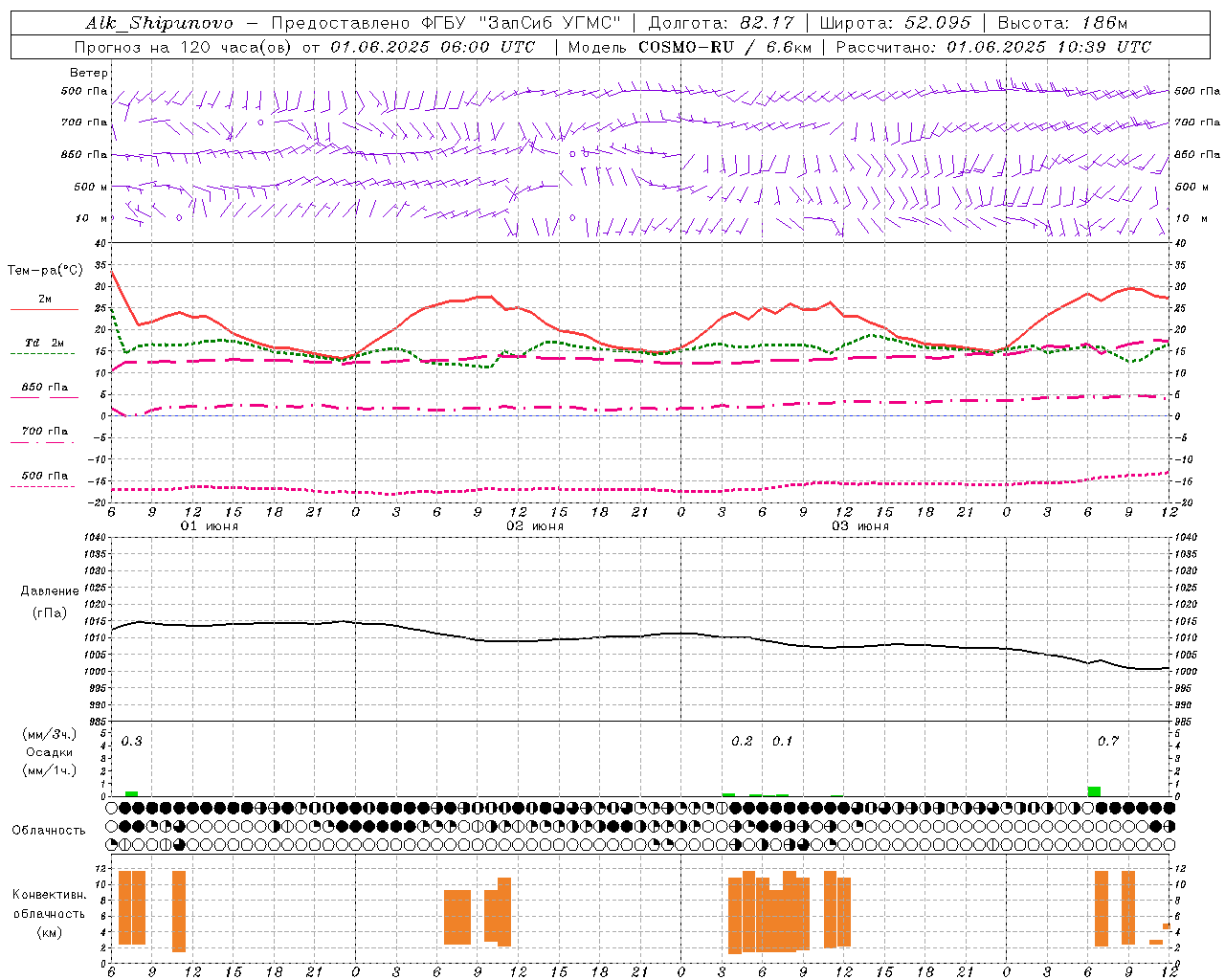Click the Конвективн. label of convective cloud panel

click(x=50, y=895)
